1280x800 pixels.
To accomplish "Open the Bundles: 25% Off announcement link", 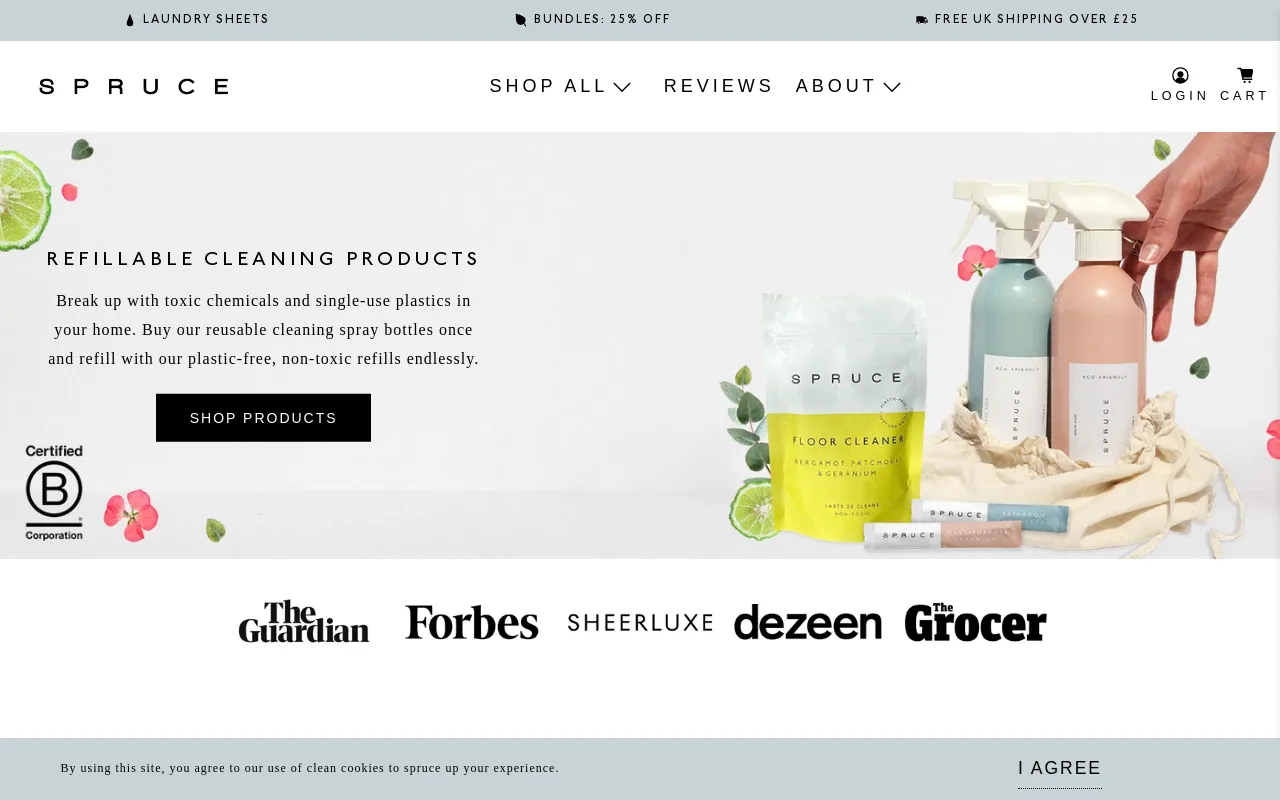I will click(602, 19).
